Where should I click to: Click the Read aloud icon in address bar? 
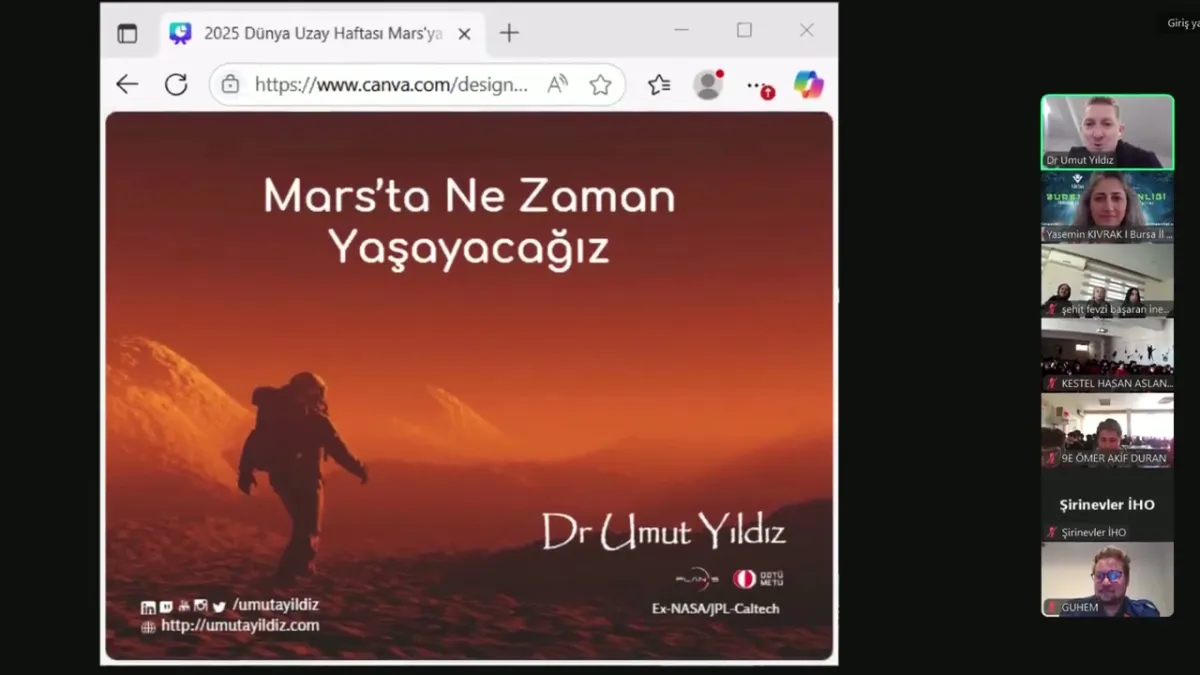click(x=557, y=85)
